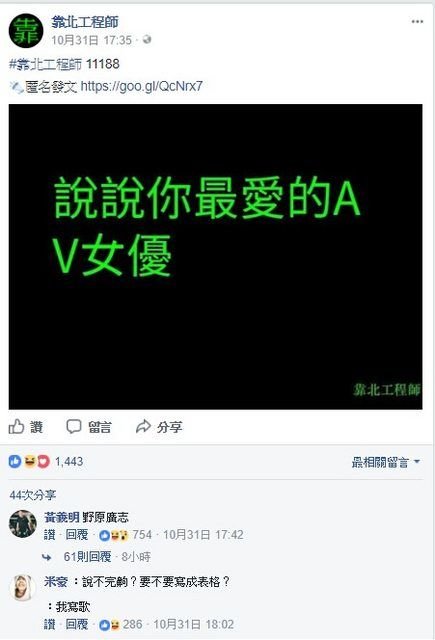Image resolution: width=435 pixels, height=640 pixels.
Task: Expand the 最相關留言 sort dropdown
Action: pos(386,462)
